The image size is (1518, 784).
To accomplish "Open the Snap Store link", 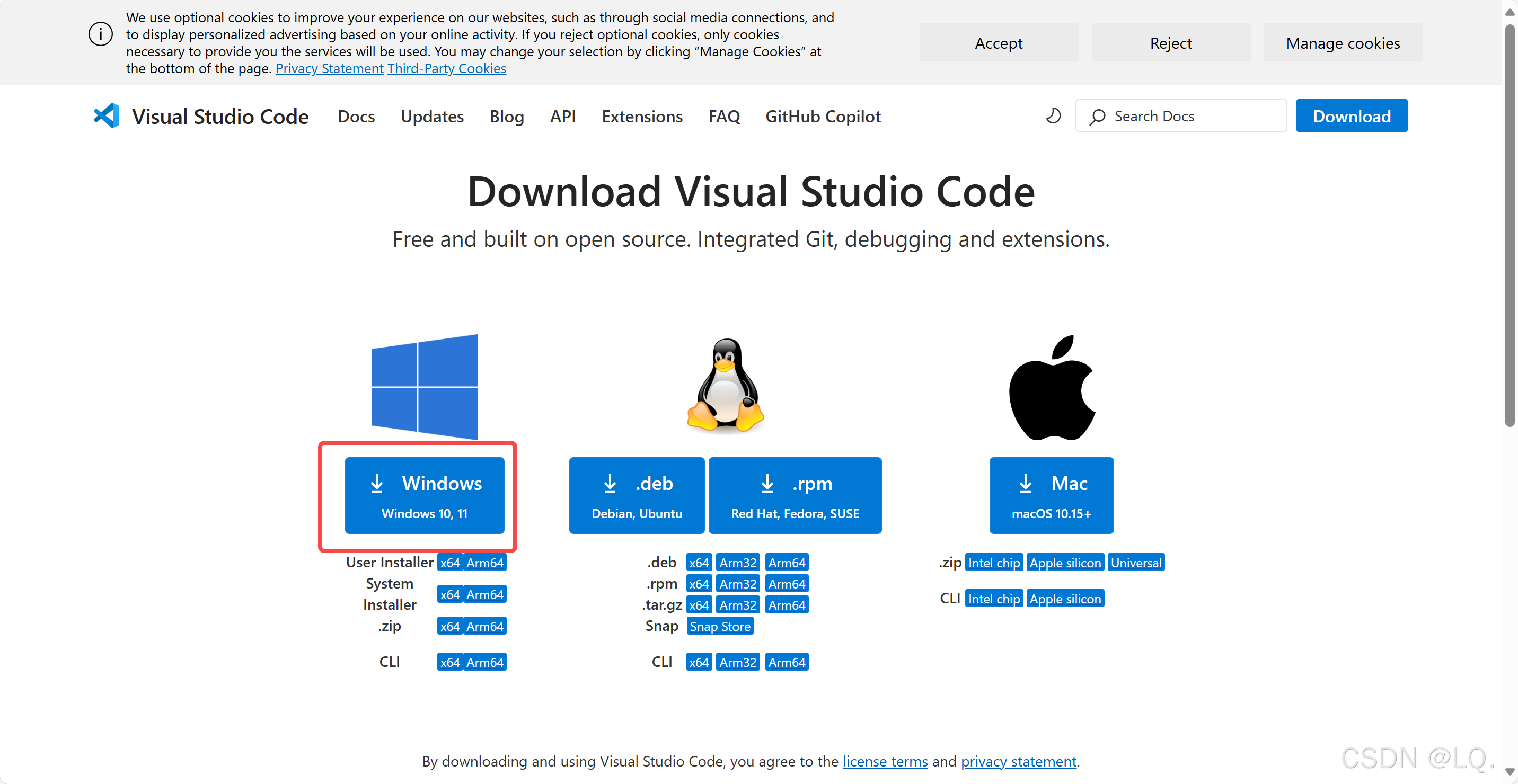I will pos(720,626).
